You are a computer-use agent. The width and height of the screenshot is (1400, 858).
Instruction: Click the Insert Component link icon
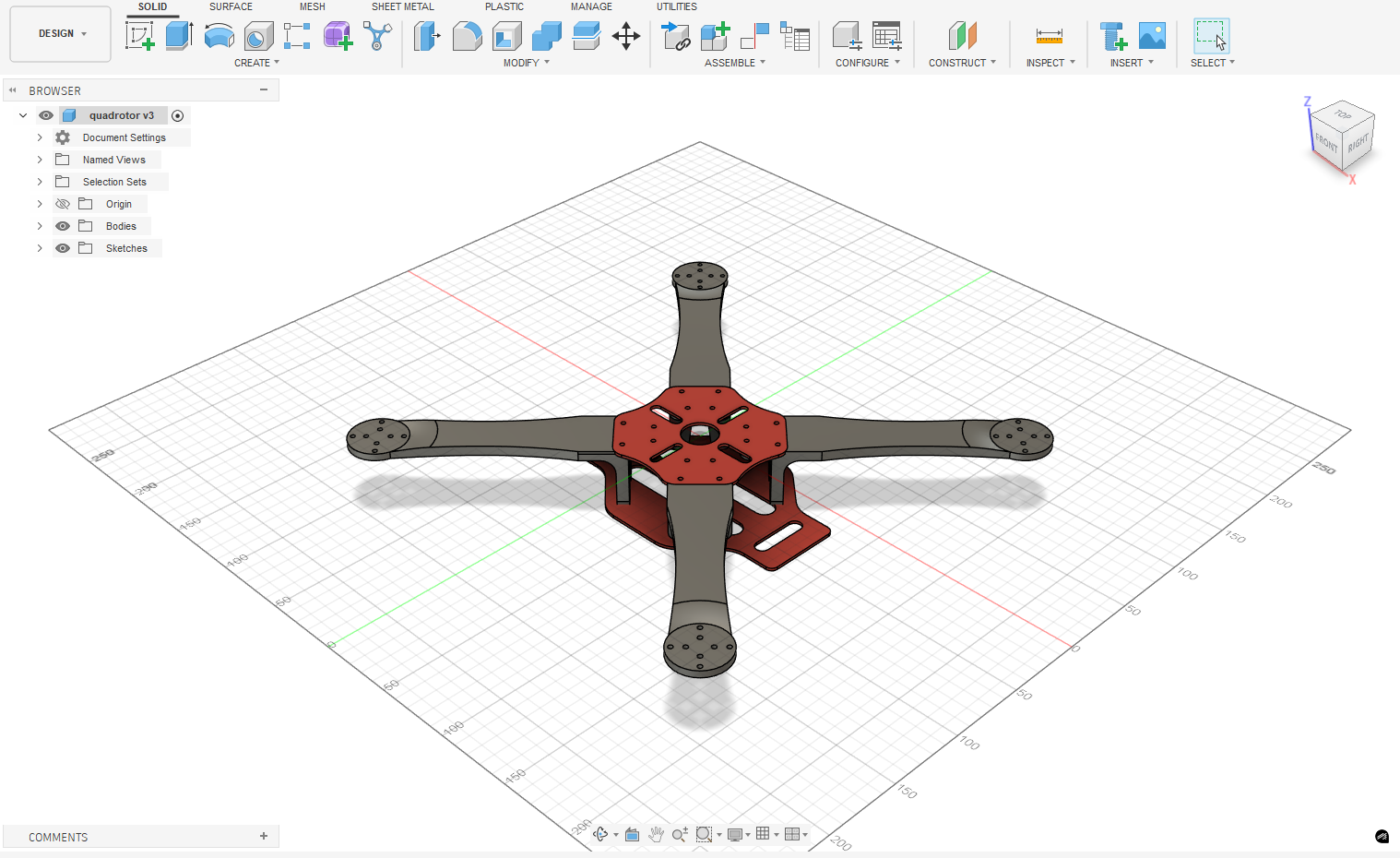(x=676, y=36)
